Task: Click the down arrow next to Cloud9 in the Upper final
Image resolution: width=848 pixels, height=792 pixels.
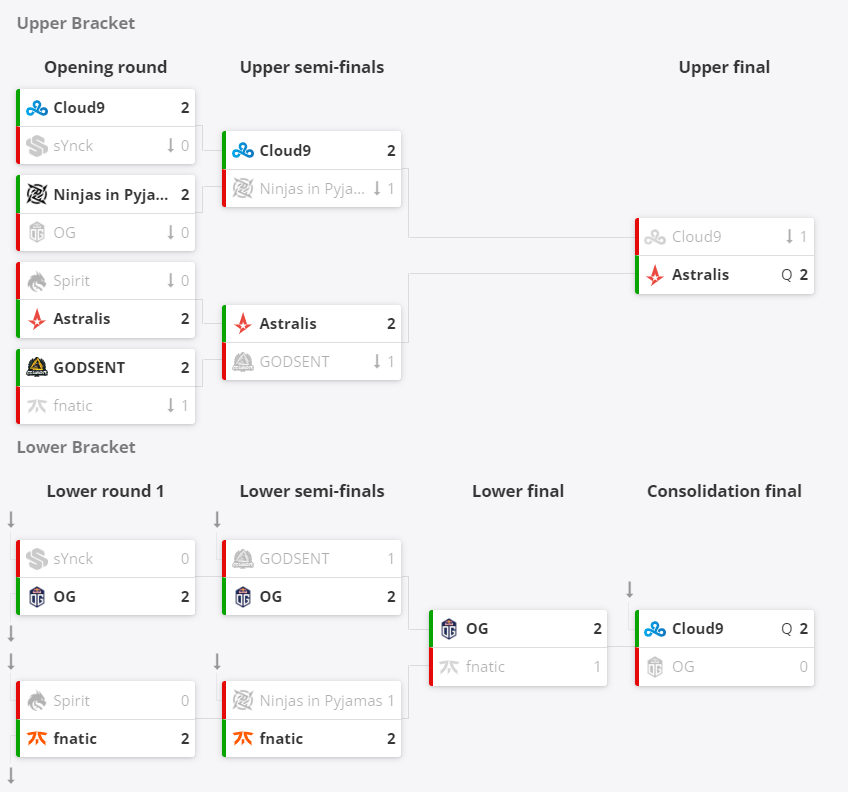Action: pyautogui.click(x=790, y=236)
